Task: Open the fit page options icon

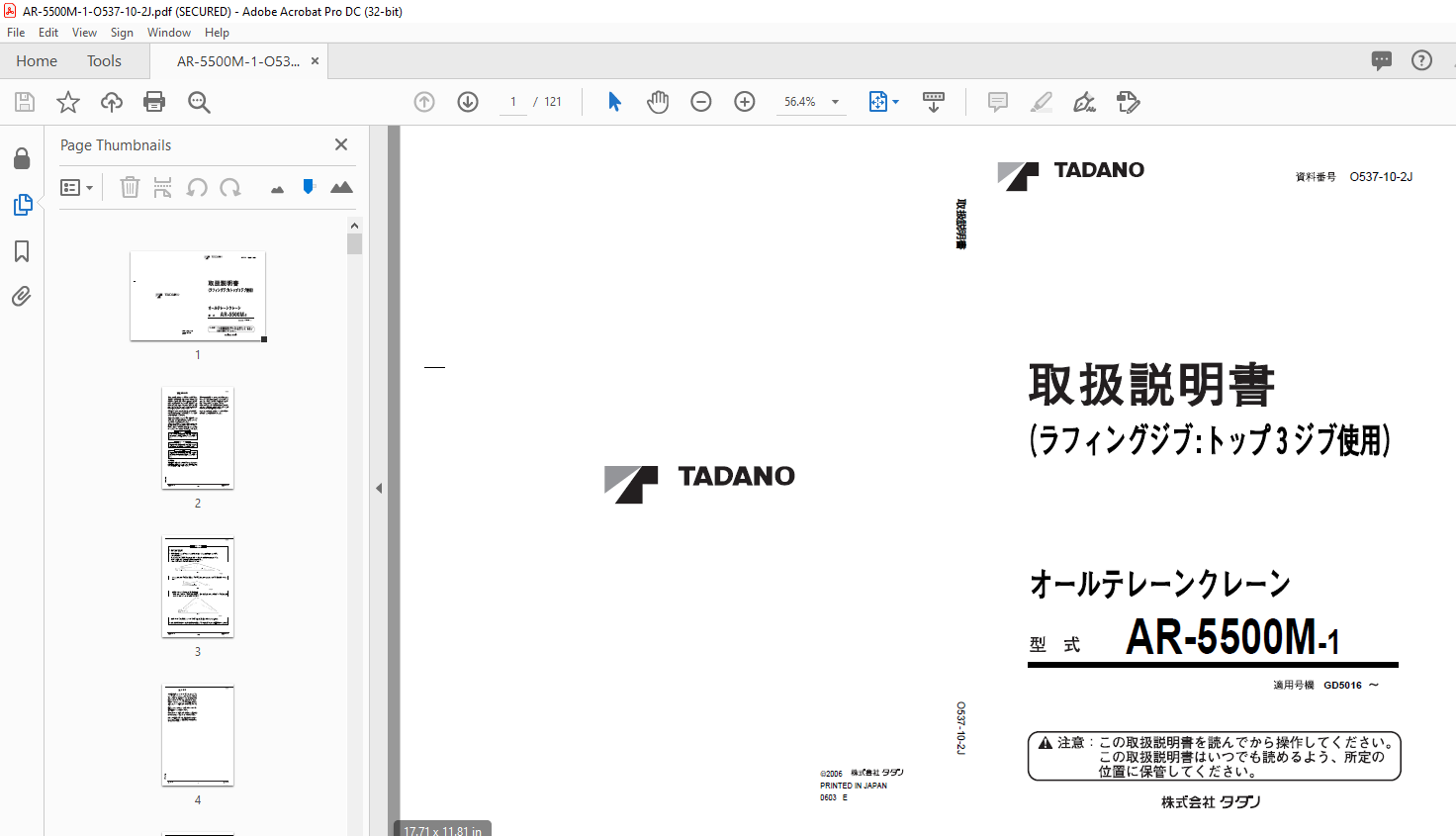Action: coord(877,102)
